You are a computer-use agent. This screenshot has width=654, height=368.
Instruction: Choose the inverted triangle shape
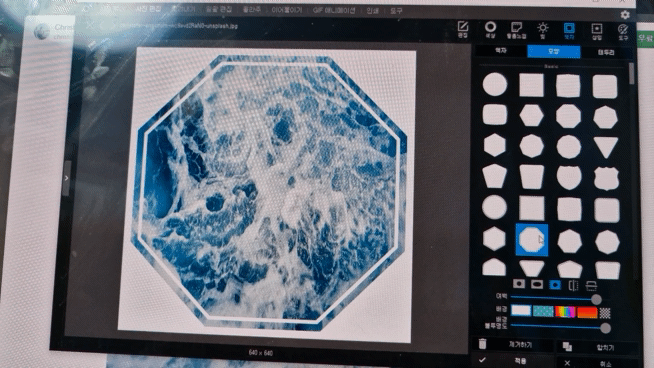point(605,147)
